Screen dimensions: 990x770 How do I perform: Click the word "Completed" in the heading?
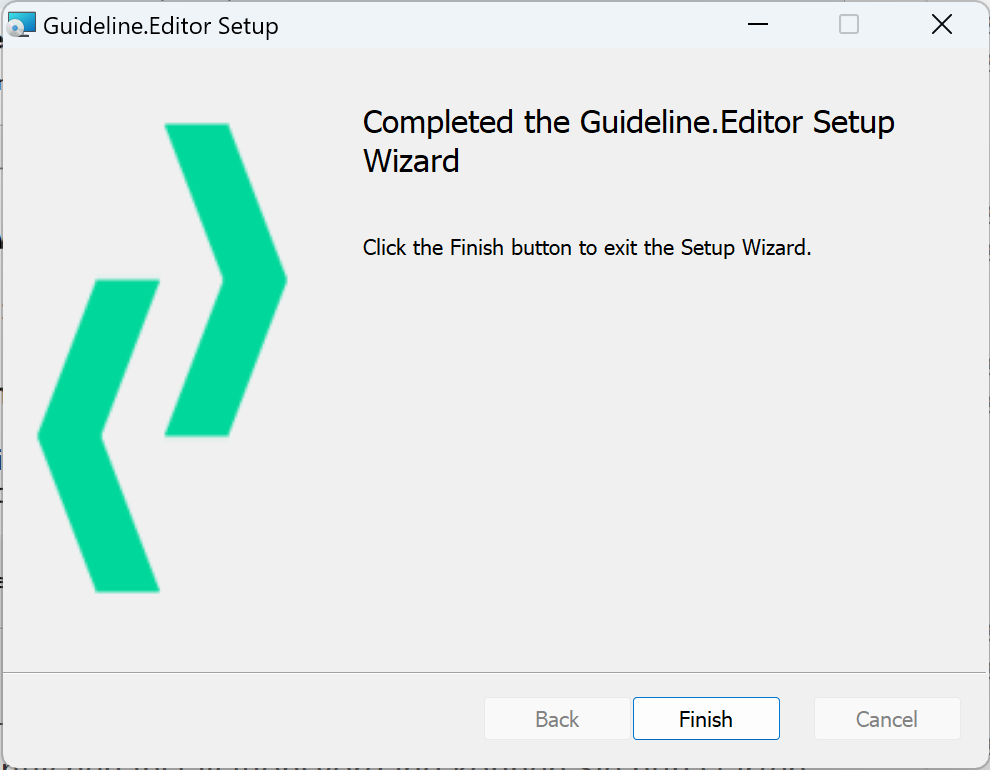point(438,122)
